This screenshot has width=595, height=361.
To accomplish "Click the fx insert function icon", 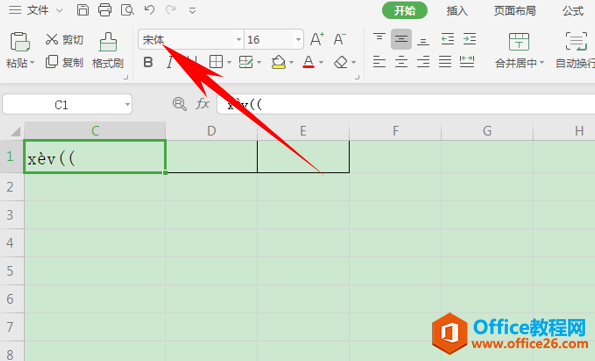I will point(202,104).
